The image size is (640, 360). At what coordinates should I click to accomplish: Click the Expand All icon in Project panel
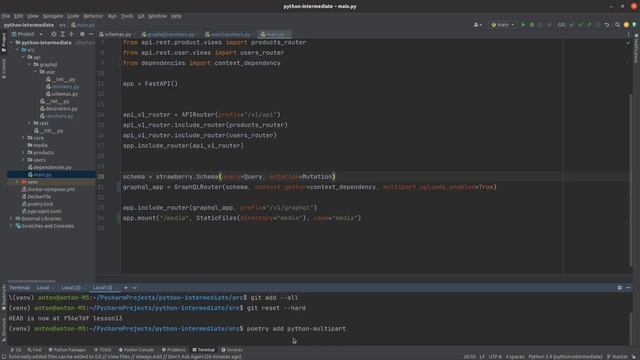point(62,34)
